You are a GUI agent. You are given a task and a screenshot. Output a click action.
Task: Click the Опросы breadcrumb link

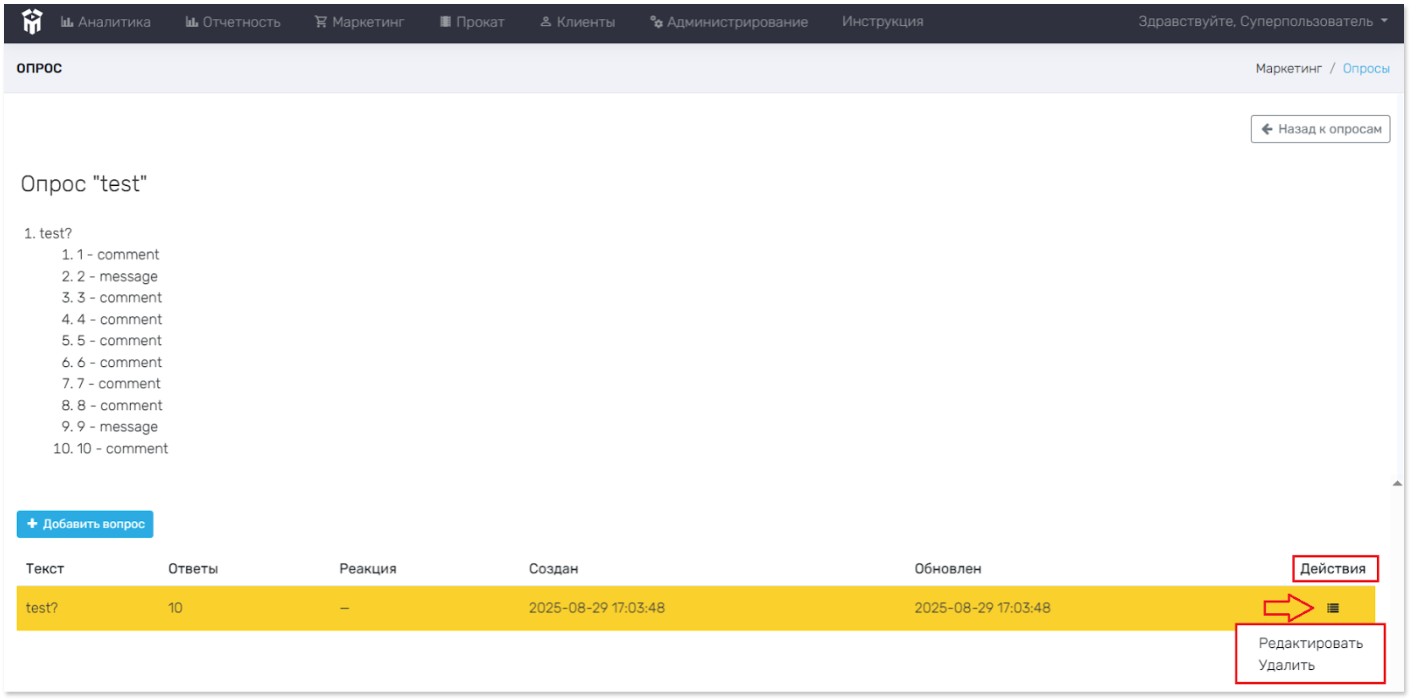point(1365,68)
